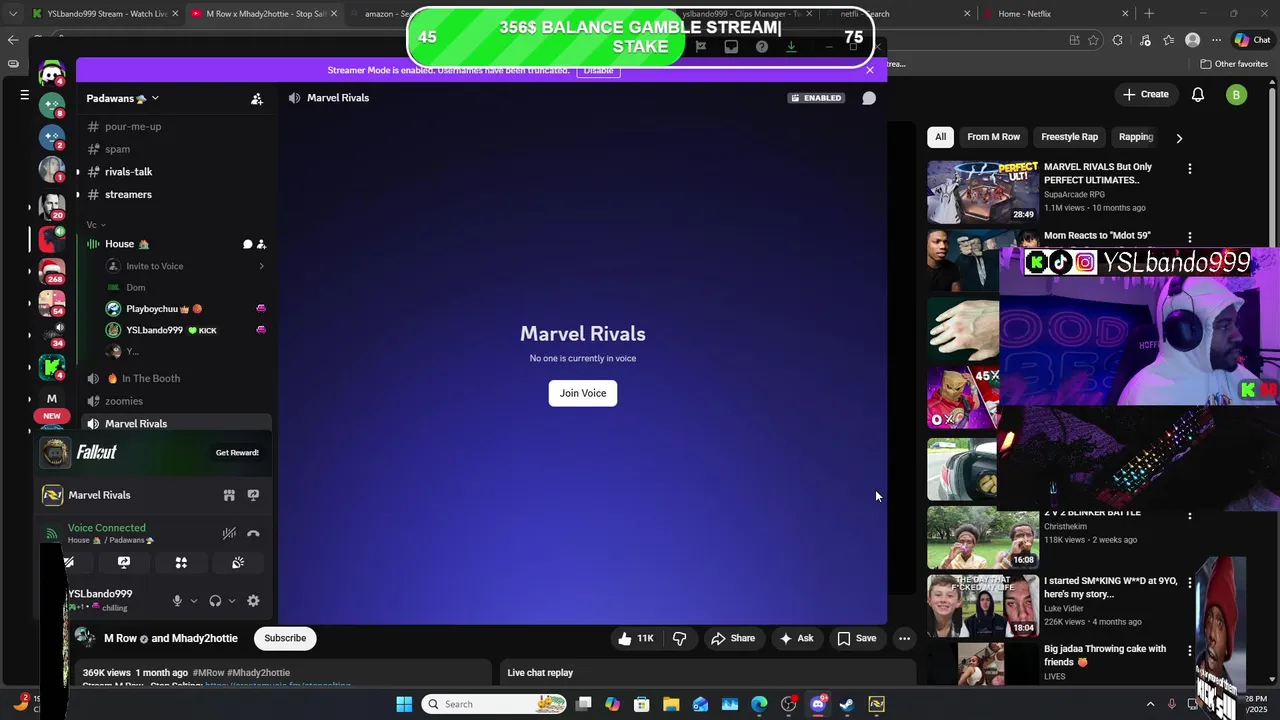Open YouTube account avatar B
This screenshot has width=1280, height=720.
[1237, 95]
